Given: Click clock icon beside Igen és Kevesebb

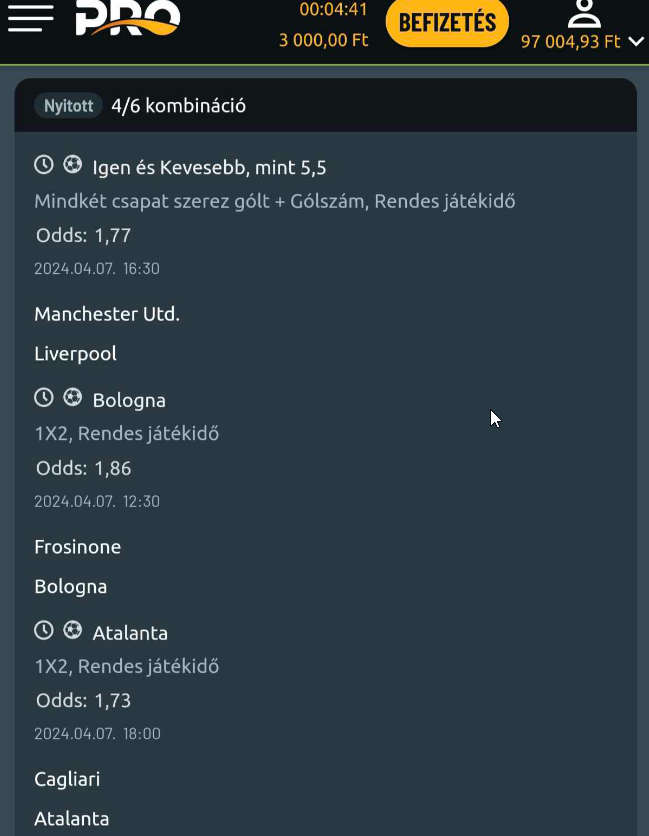Looking at the screenshot, I should [44, 165].
